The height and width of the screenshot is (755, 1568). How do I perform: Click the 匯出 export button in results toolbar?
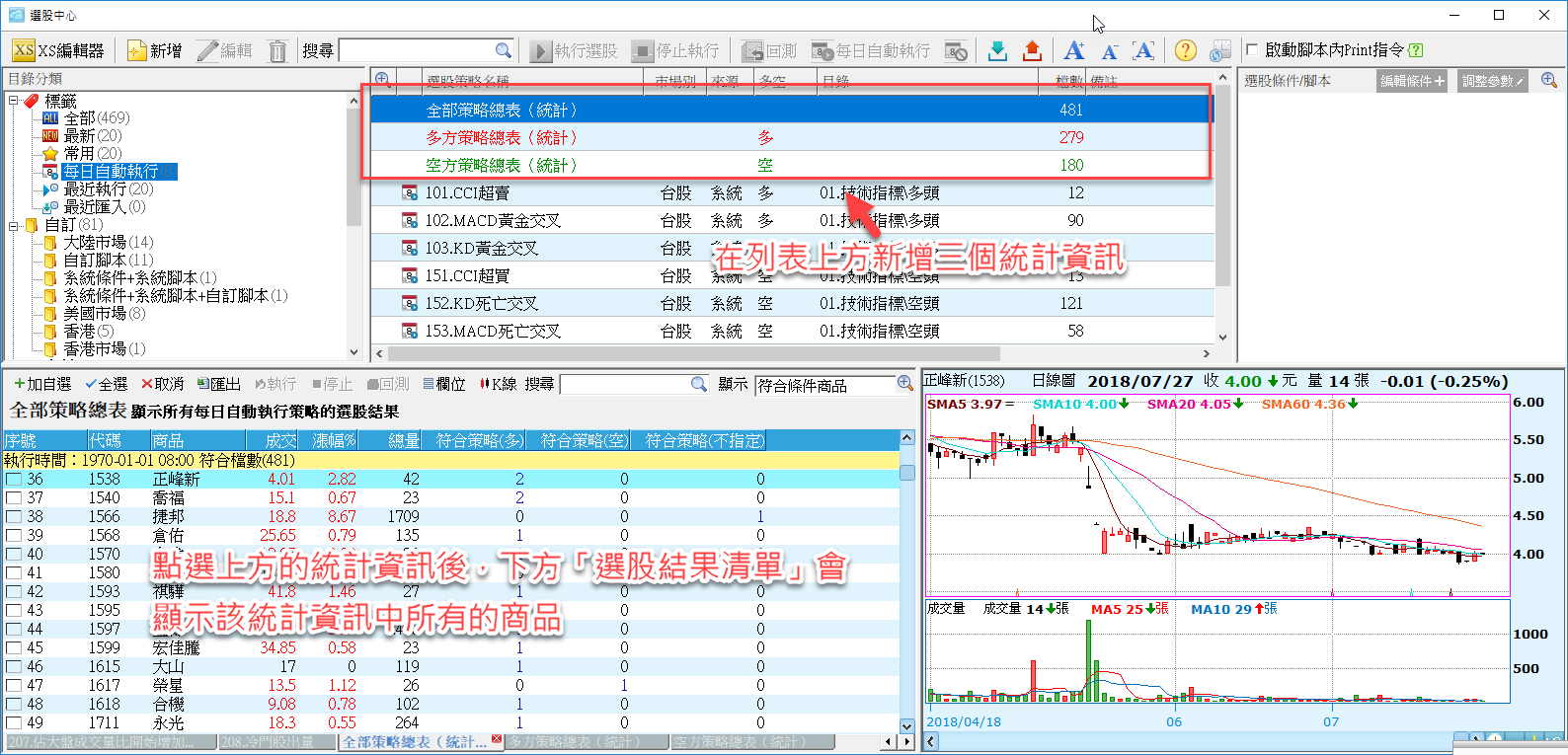(x=218, y=384)
